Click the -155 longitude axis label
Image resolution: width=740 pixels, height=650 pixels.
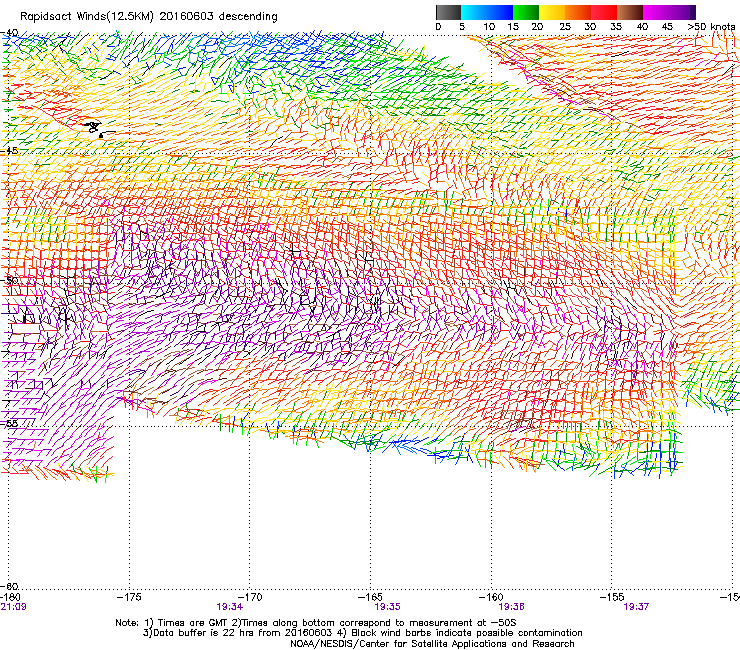[x=612, y=597]
